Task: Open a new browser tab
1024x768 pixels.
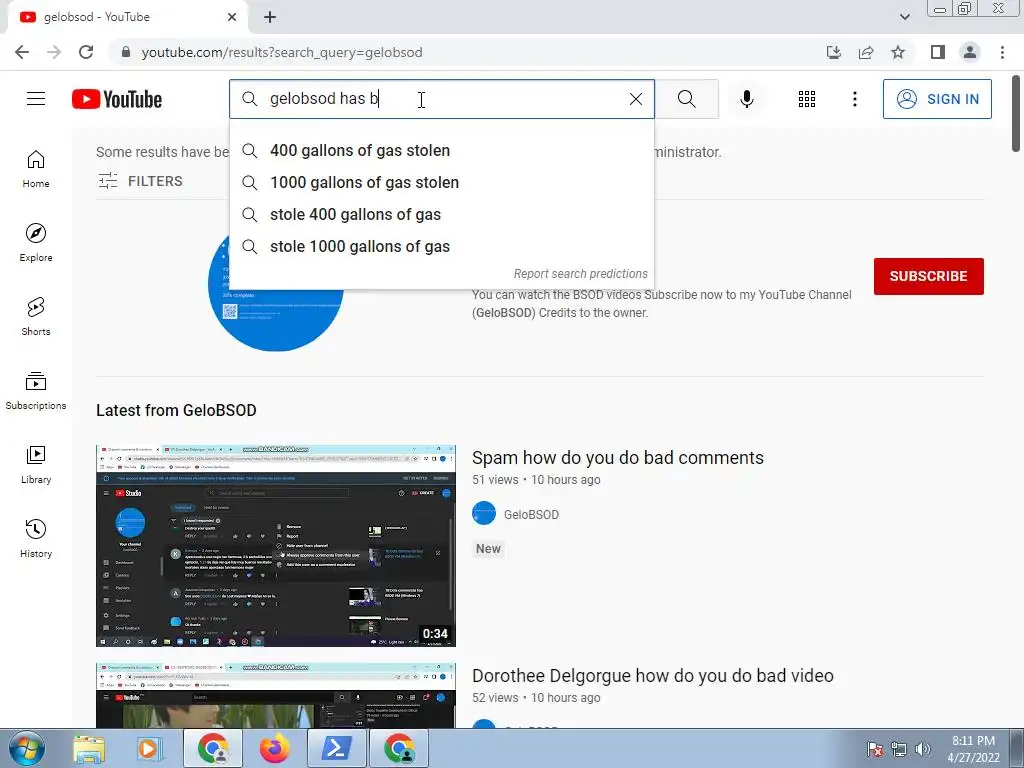Action: [270, 17]
